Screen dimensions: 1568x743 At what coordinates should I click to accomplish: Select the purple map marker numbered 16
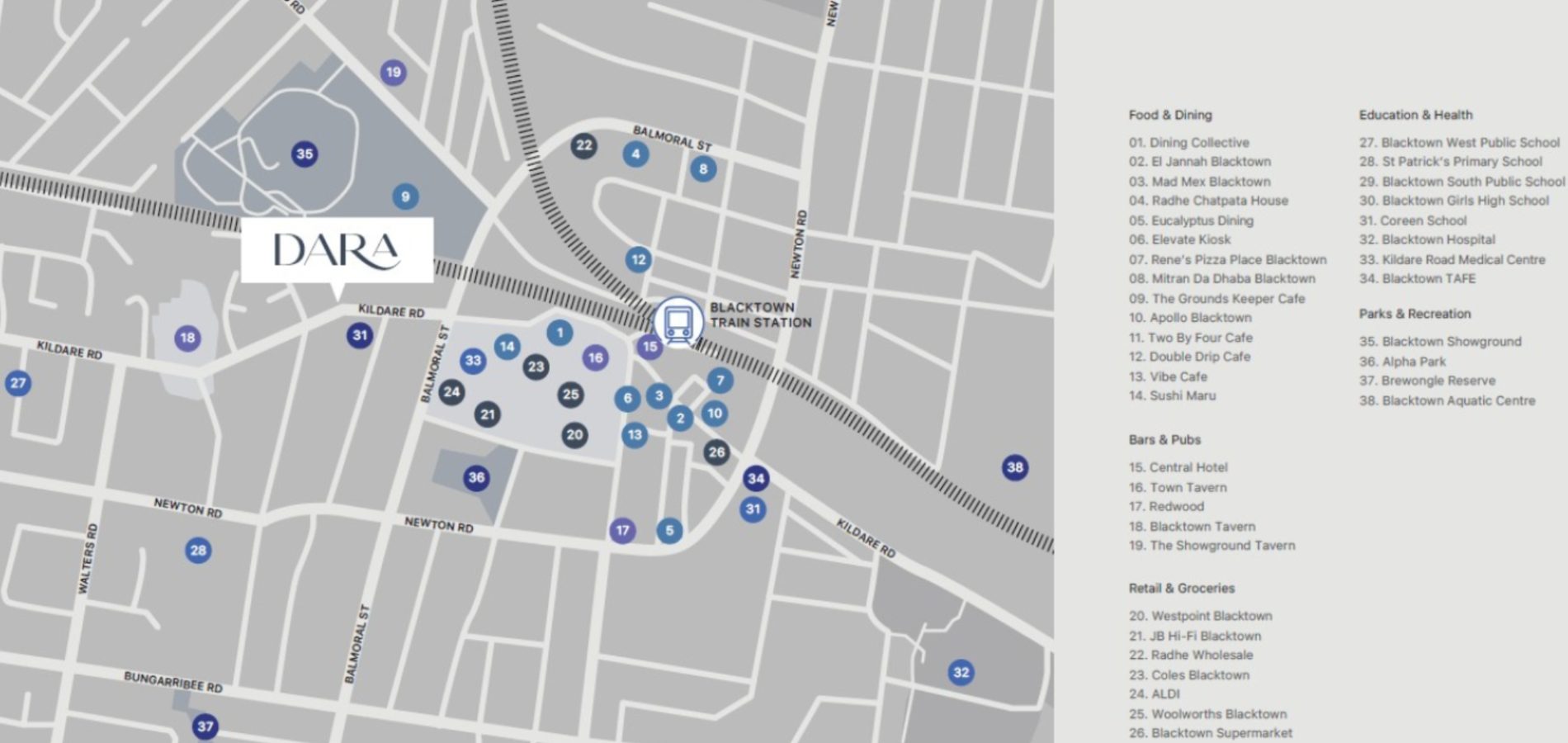tap(595, 357)
